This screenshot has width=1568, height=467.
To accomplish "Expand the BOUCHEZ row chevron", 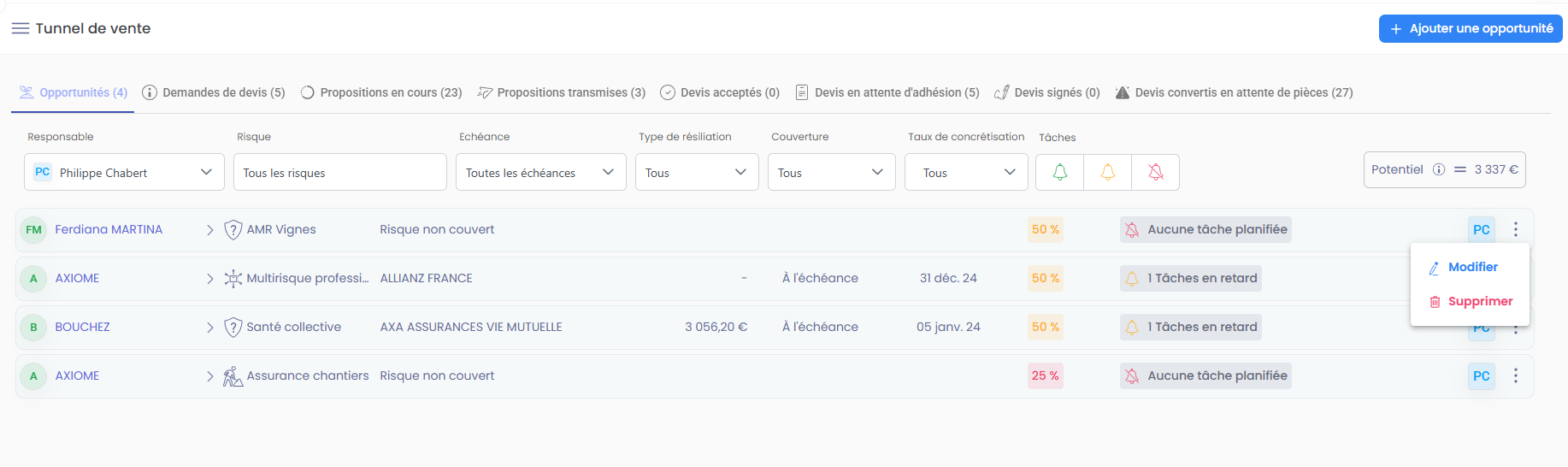I will pos(209,327).
